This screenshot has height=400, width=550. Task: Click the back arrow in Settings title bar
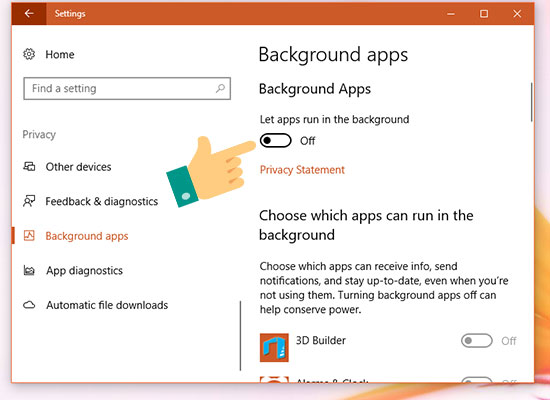coord(29,14)
